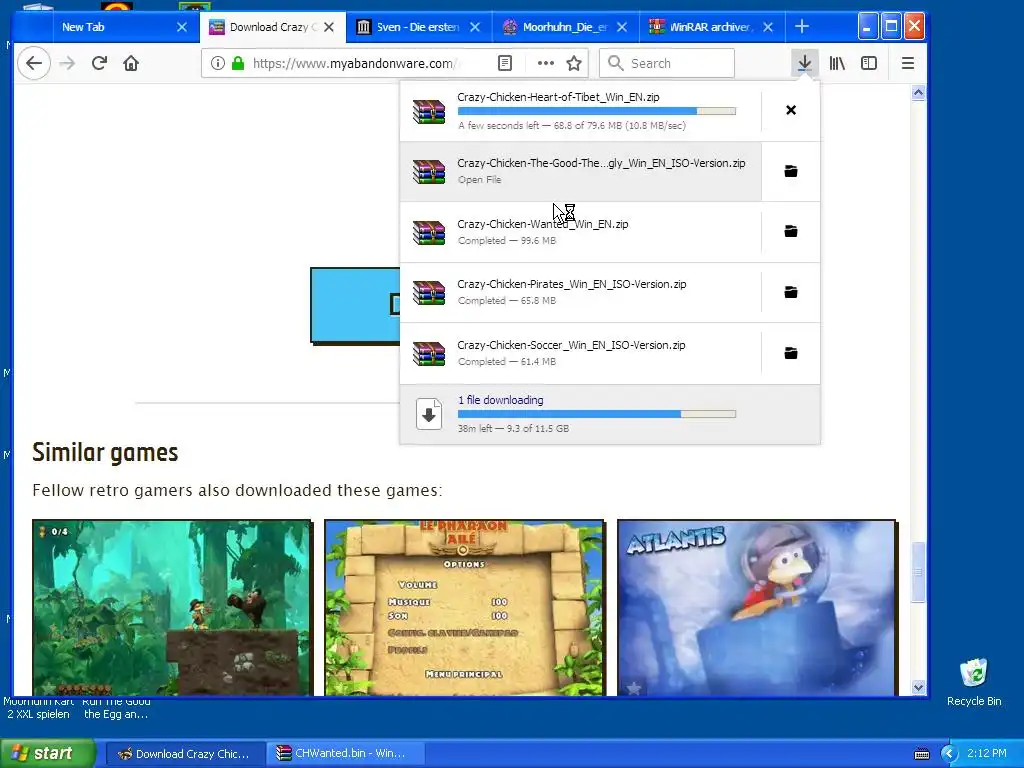Screen dimensions: 1024x768
Task: Click the Search box in toolbar
Action: tap(667, 63)
